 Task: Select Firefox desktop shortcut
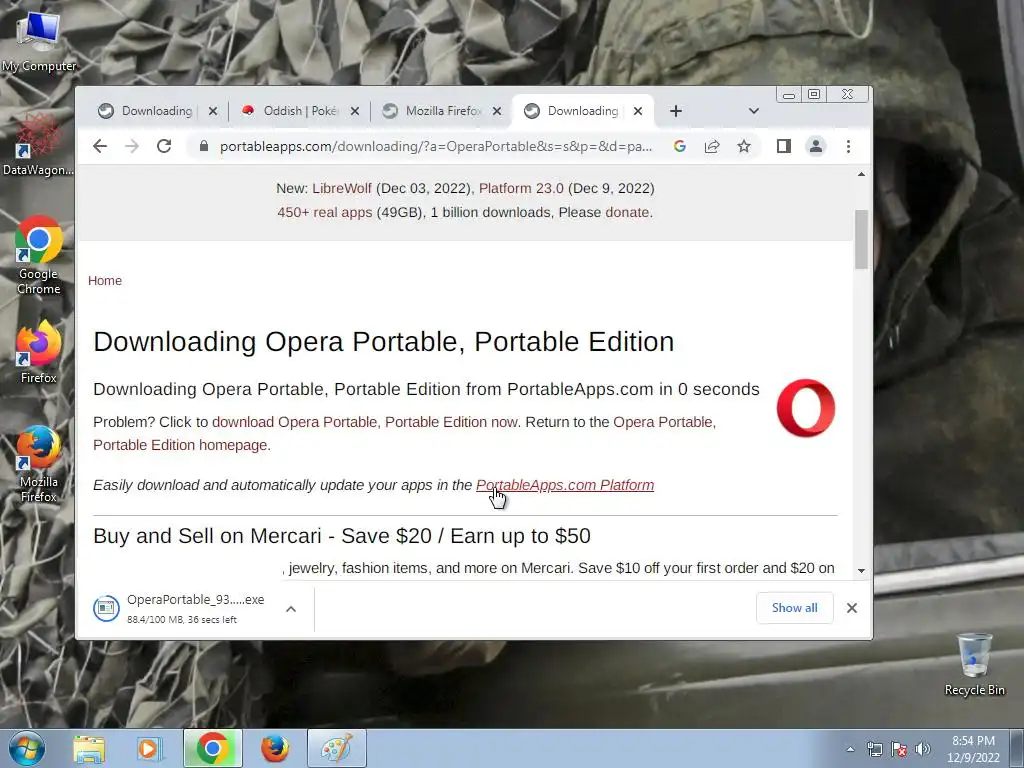39,353
